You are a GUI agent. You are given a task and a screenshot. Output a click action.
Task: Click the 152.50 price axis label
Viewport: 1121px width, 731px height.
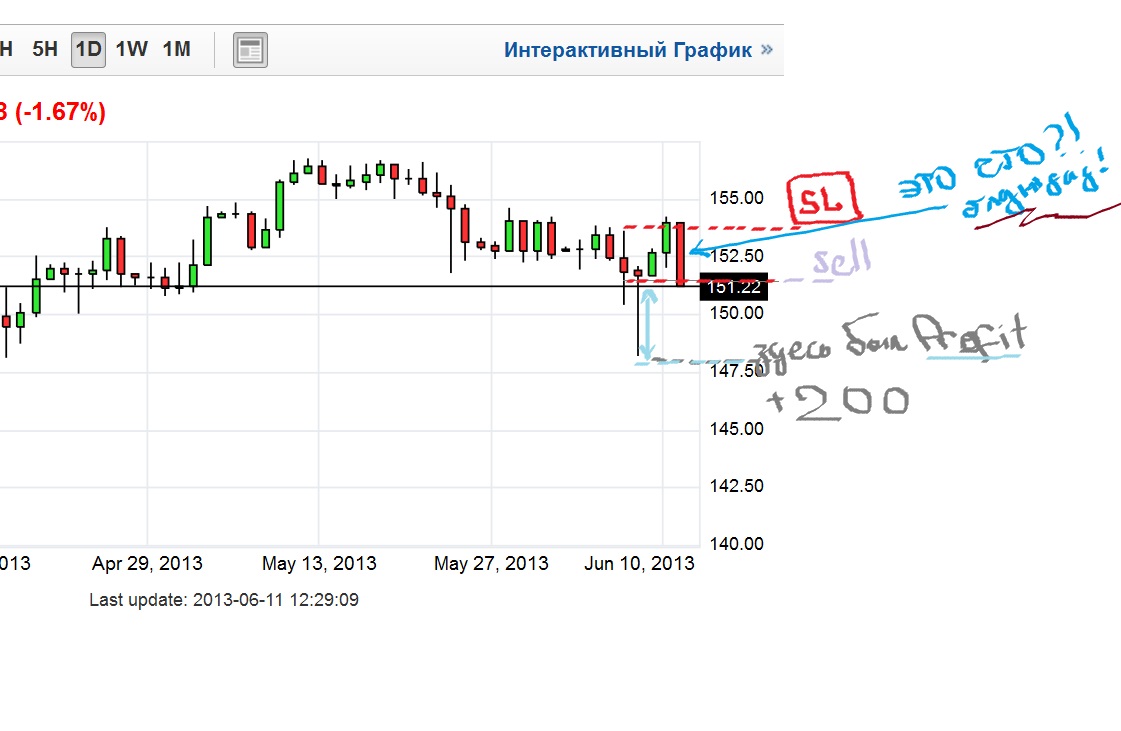(736, 255)
